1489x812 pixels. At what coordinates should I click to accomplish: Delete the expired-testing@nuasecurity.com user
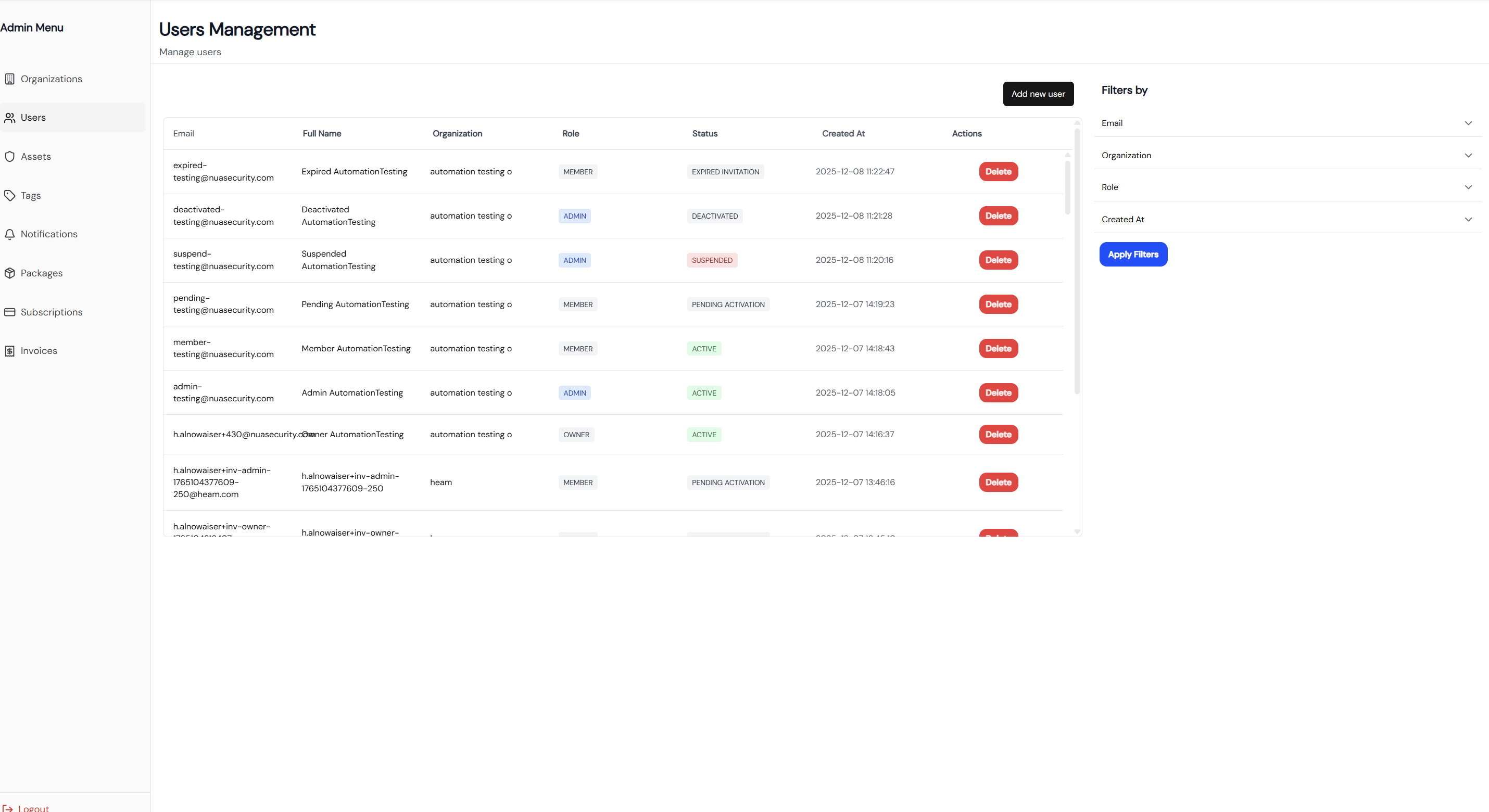click(998, 172)
